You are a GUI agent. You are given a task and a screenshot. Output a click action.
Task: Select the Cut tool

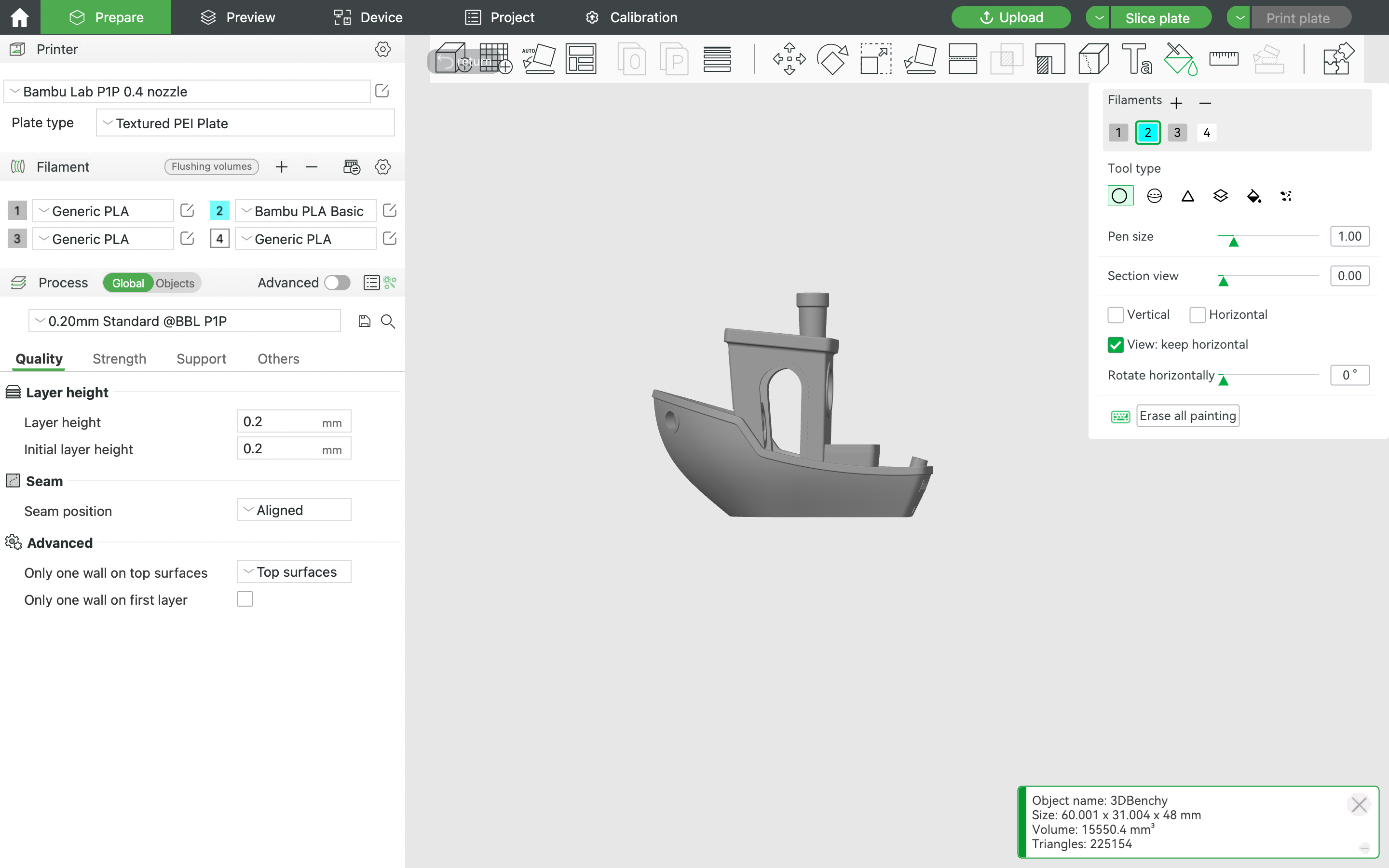pos(963,58)
